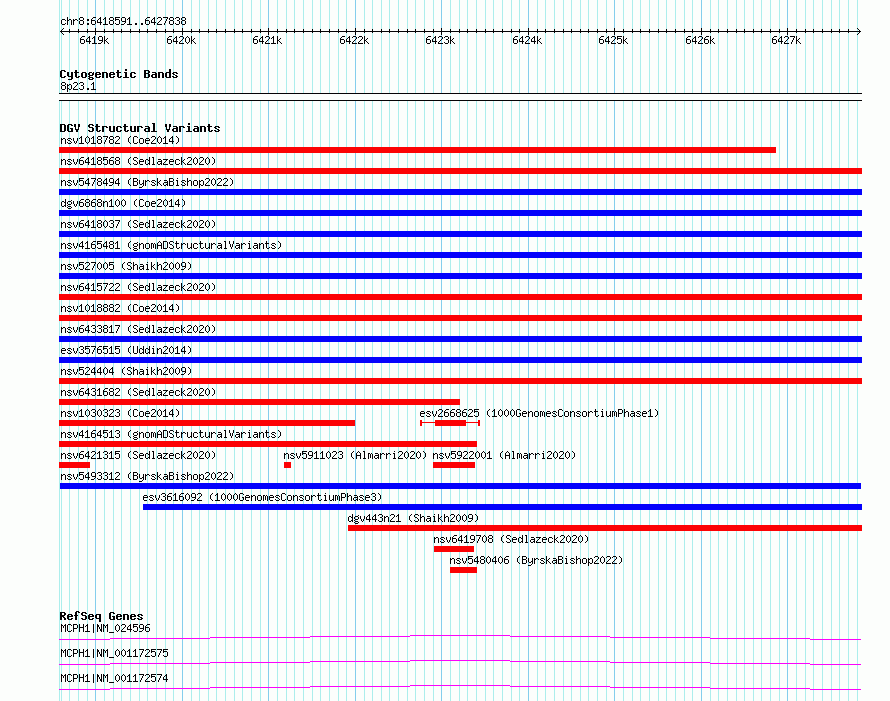This screenshot has height=701, width=890.
Task: Select dgv443n21 (Shaikh2009) label
Action: pos(413,518)
